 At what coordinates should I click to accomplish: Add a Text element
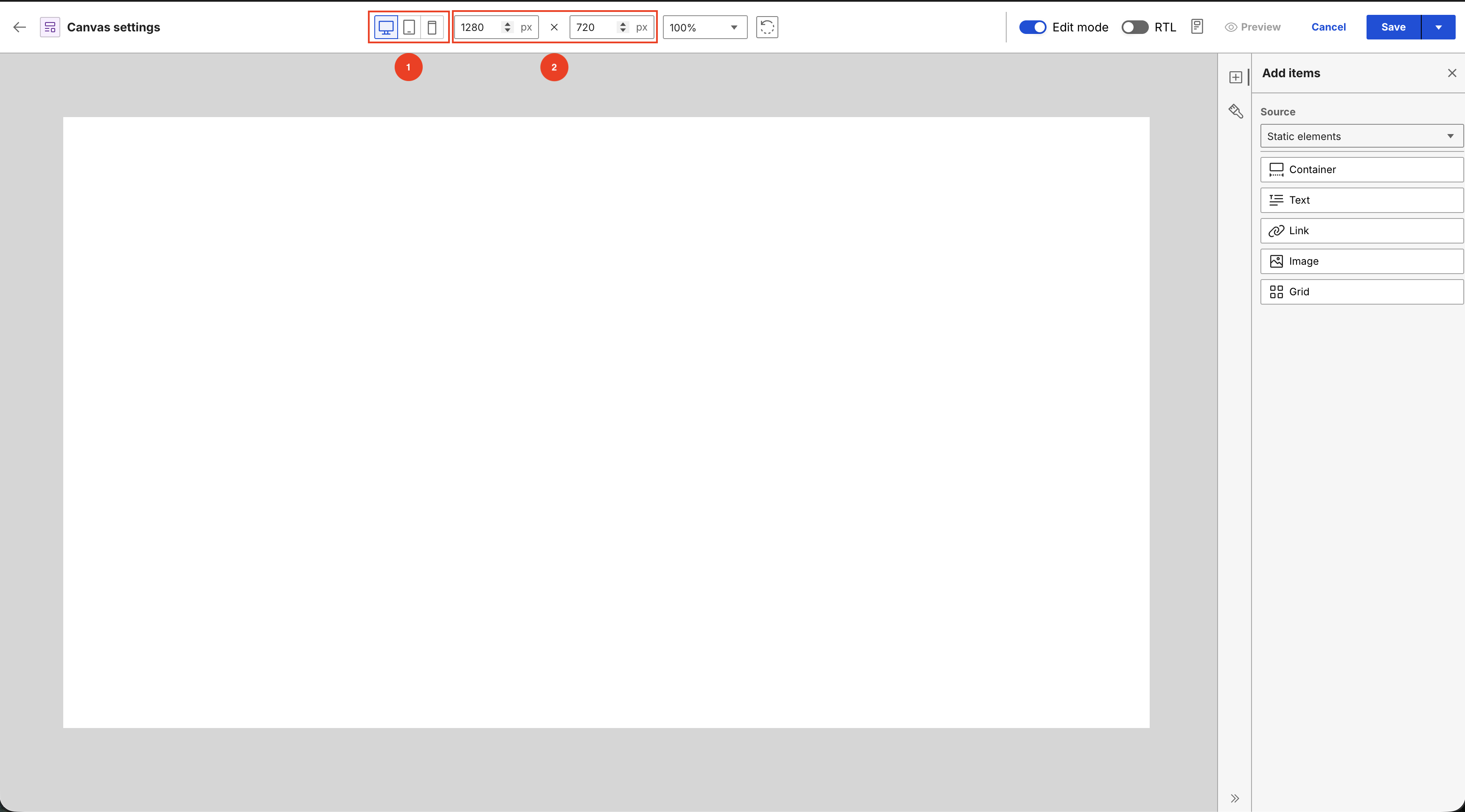pyautogui.click(x=1361, y=199)
